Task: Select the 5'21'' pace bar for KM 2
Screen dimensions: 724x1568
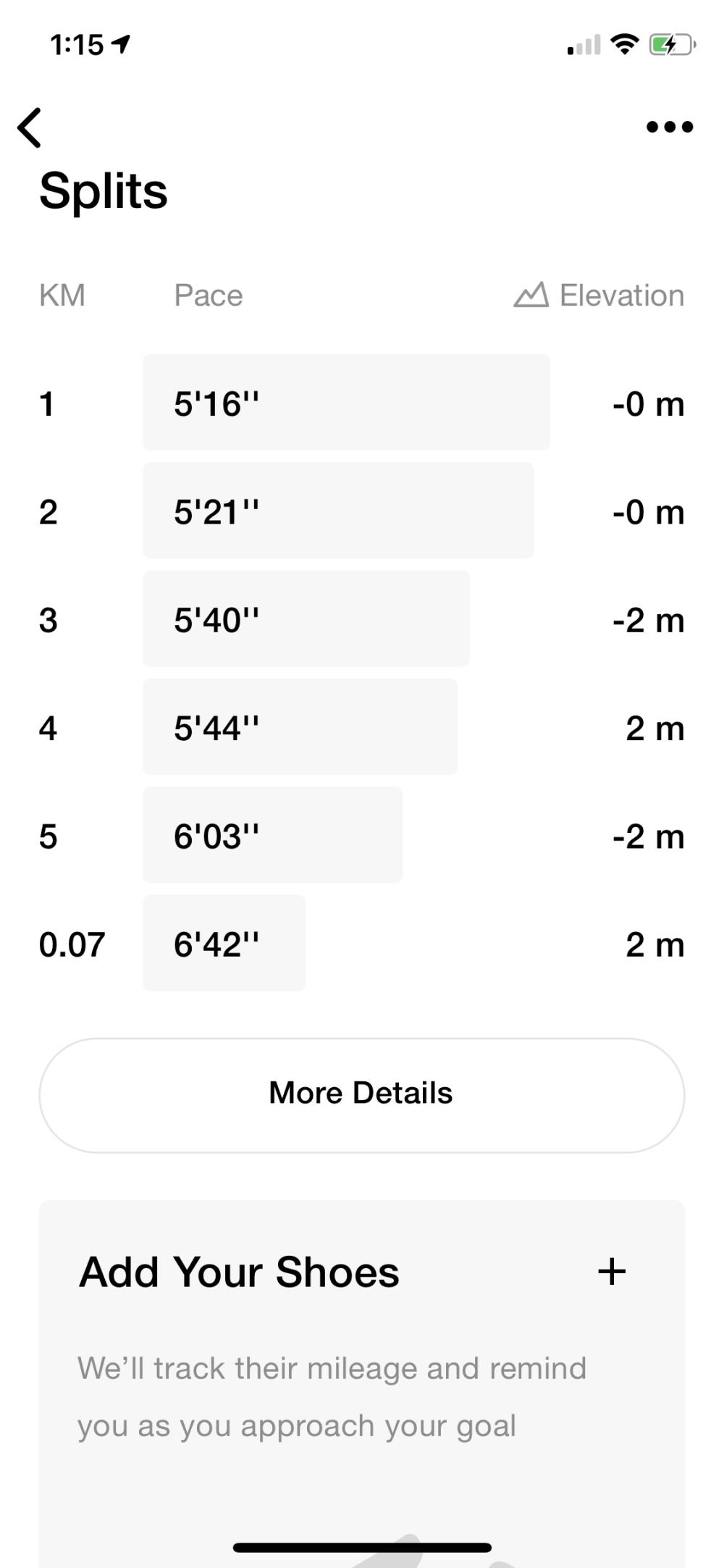Action: coord(338,511)
